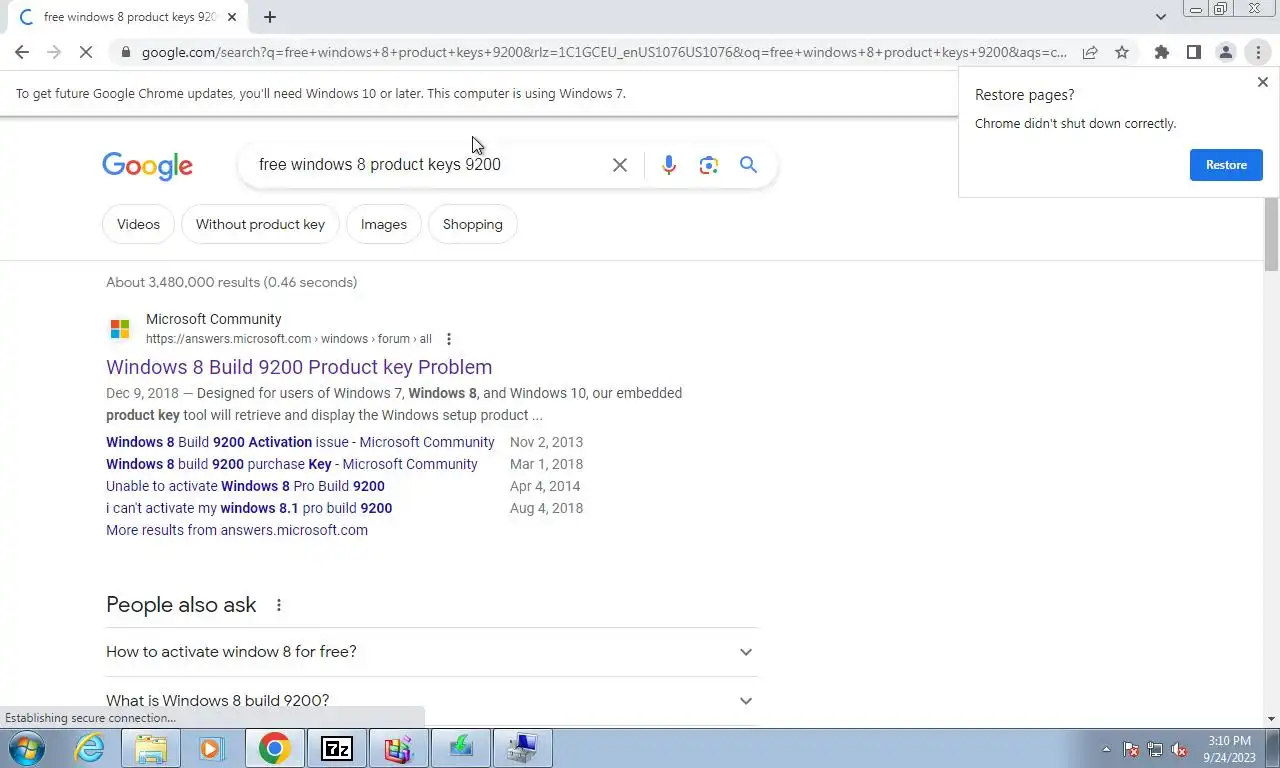Expand 'How to activate window 8 for free?'
The height and width of the screenshot is (768, 1280).
431,652
